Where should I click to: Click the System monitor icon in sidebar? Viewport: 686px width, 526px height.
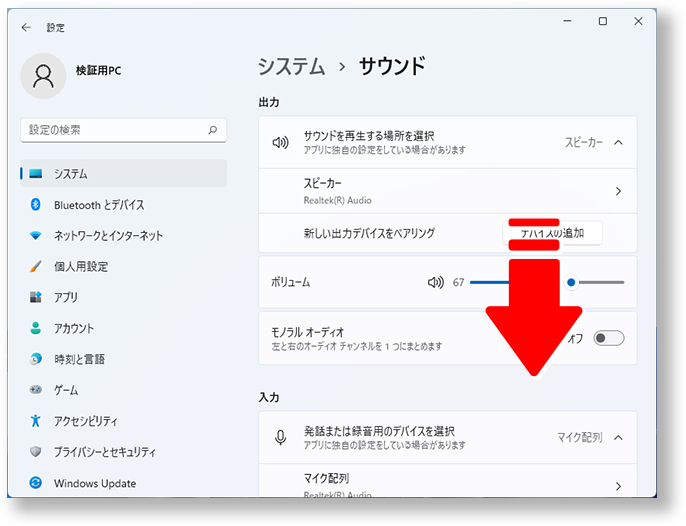pos(35,174)
